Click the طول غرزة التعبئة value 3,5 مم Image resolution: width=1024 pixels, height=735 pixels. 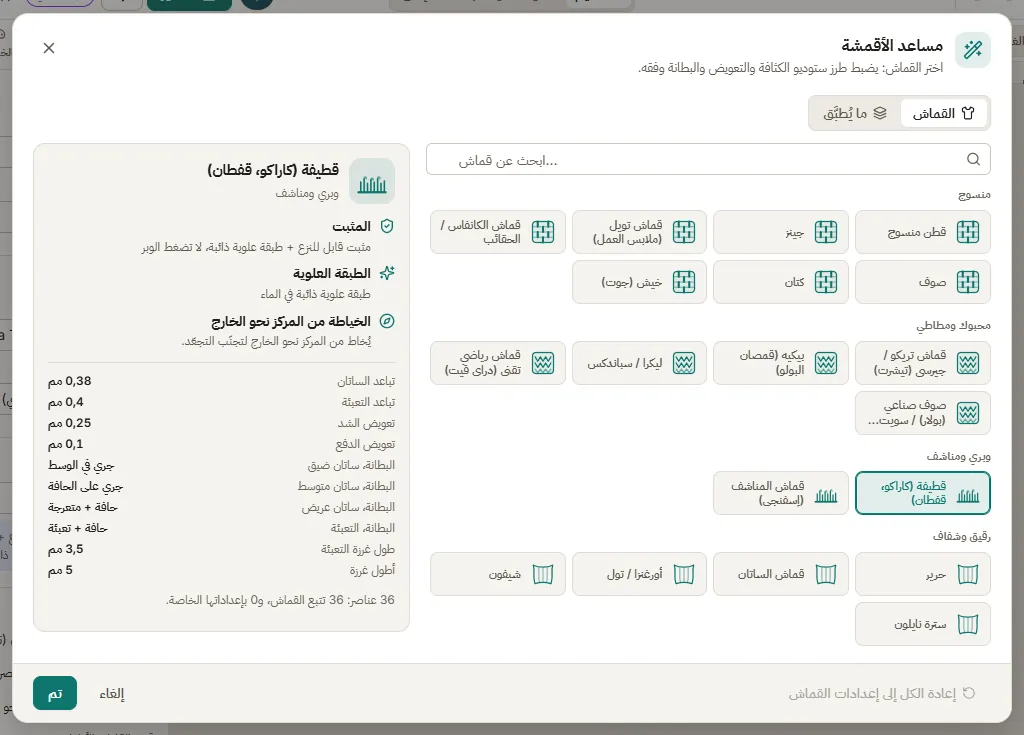tap(65, 549)
